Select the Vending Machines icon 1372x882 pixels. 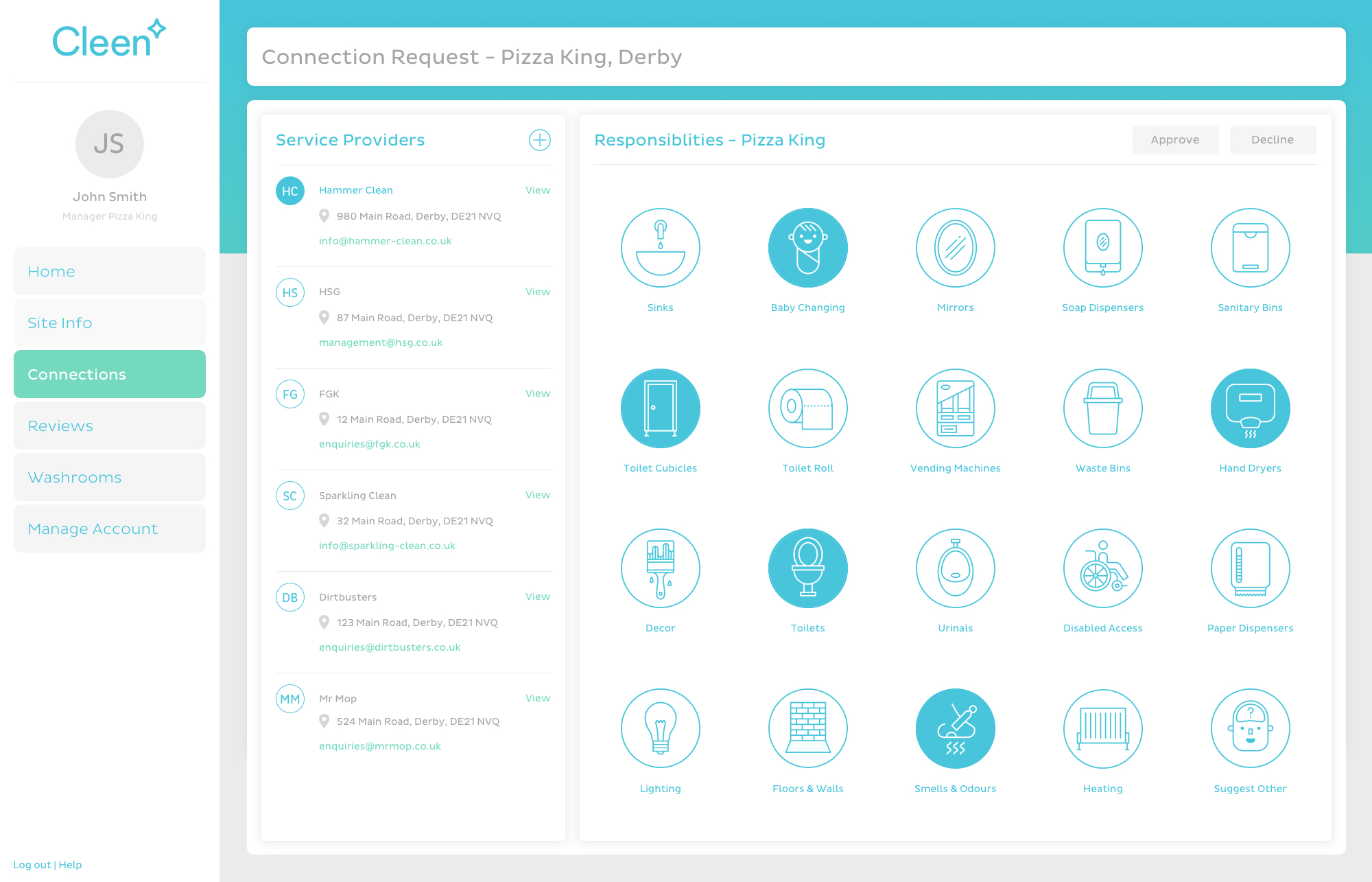point(955,408)
